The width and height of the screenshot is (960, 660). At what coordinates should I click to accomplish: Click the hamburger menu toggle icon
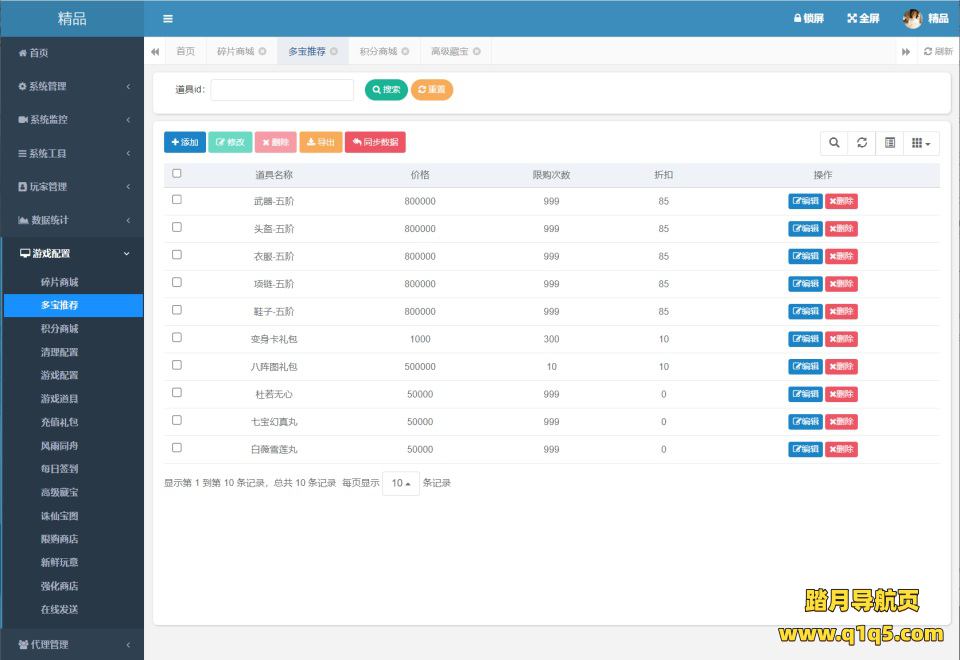point(168,18)
